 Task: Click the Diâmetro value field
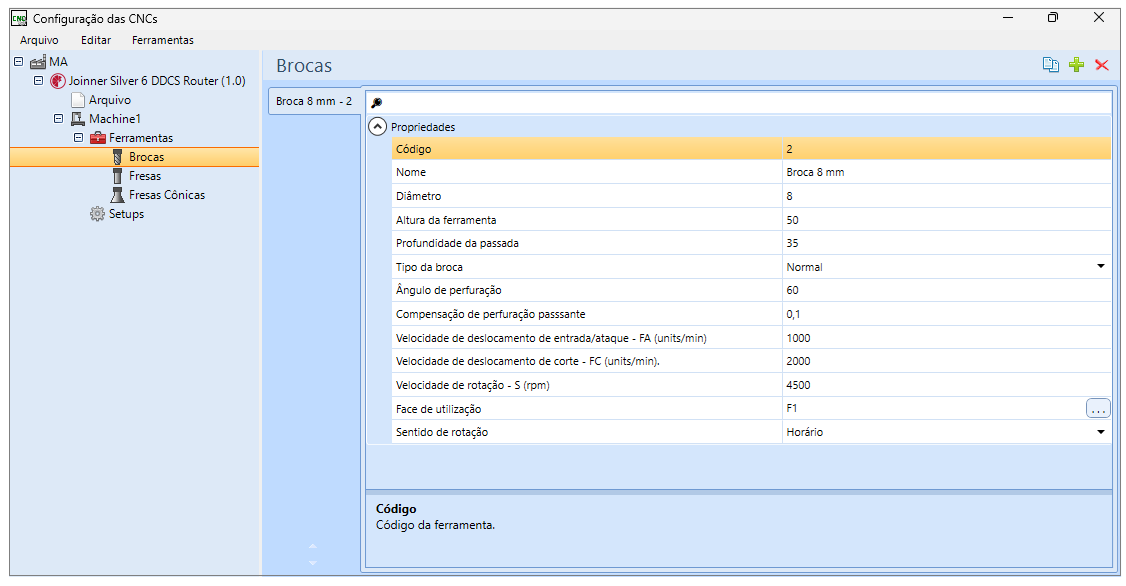pyautogui.click(x=946, y=196)
